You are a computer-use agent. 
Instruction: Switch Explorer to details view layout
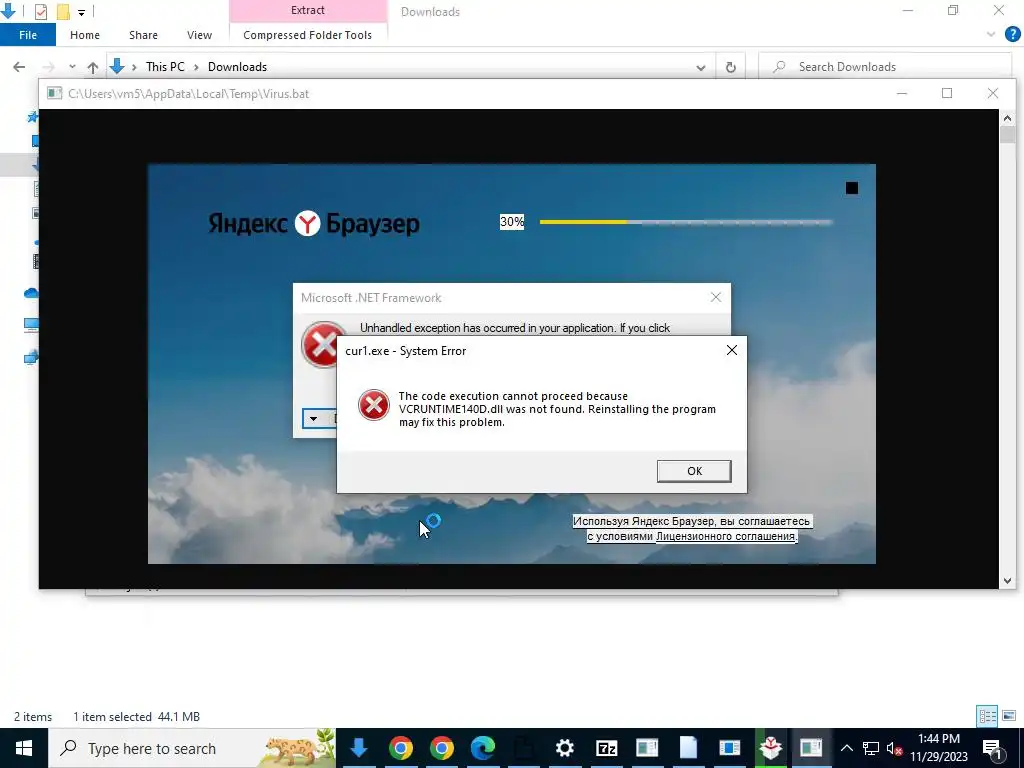(987, 716)
